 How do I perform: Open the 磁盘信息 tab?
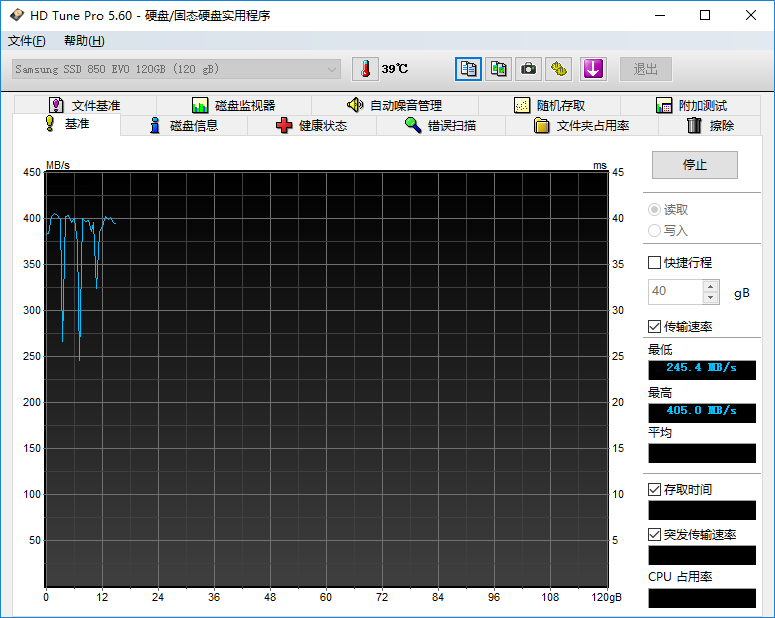184,125
